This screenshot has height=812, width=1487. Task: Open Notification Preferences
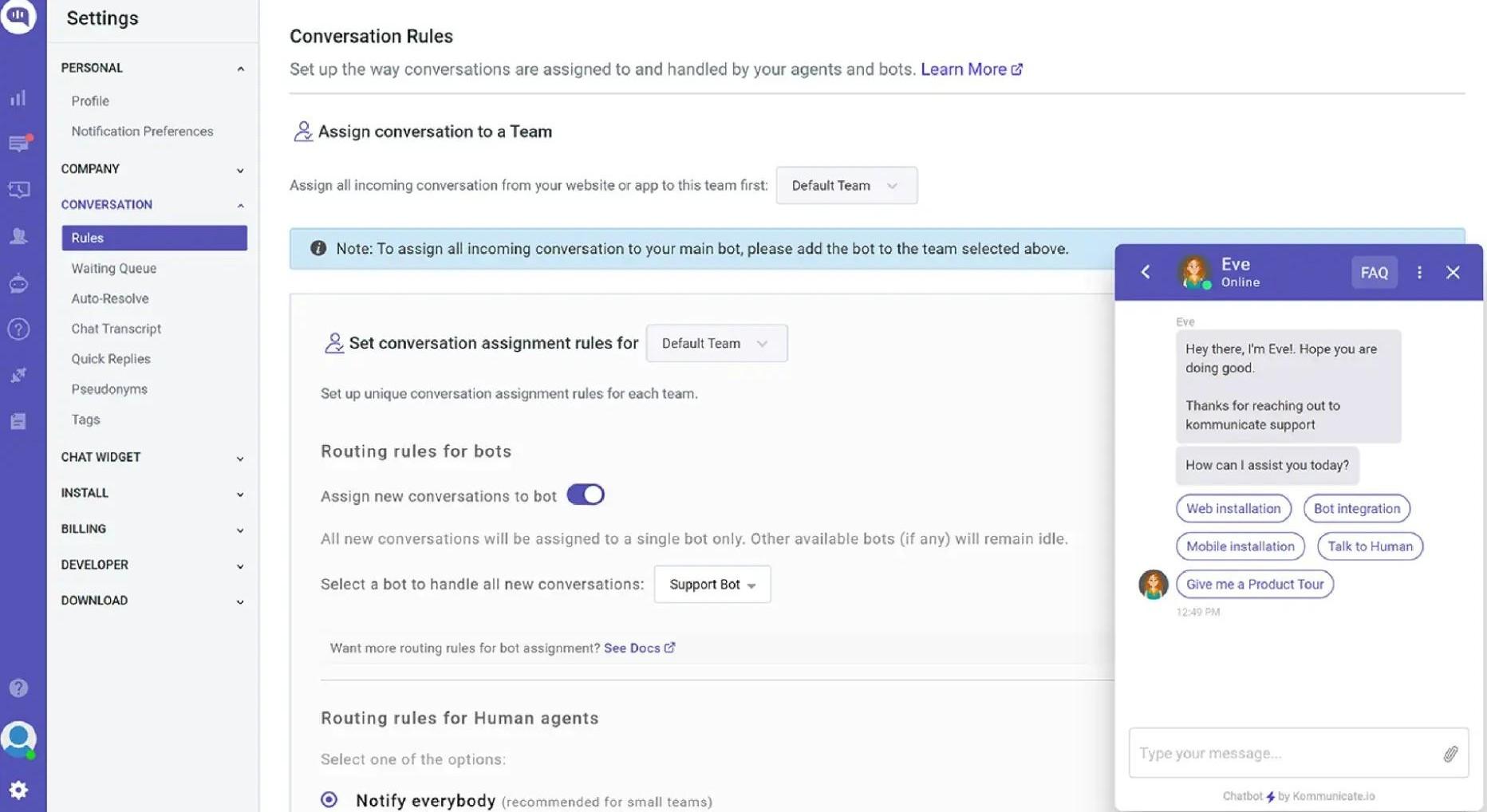[x=142, y=132]
